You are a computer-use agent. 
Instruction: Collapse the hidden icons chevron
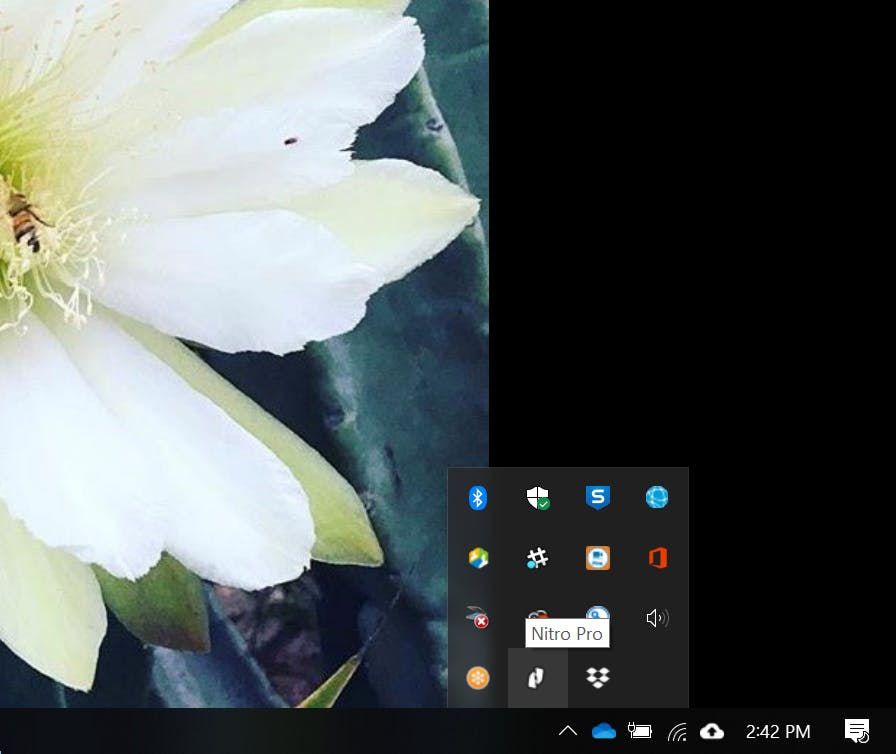point(567,731)
